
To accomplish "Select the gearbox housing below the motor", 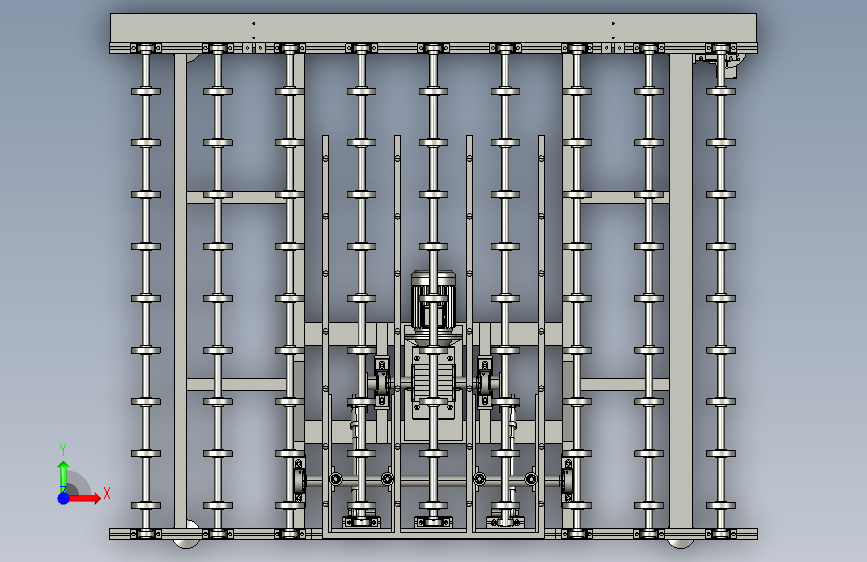I will [434, 382].
